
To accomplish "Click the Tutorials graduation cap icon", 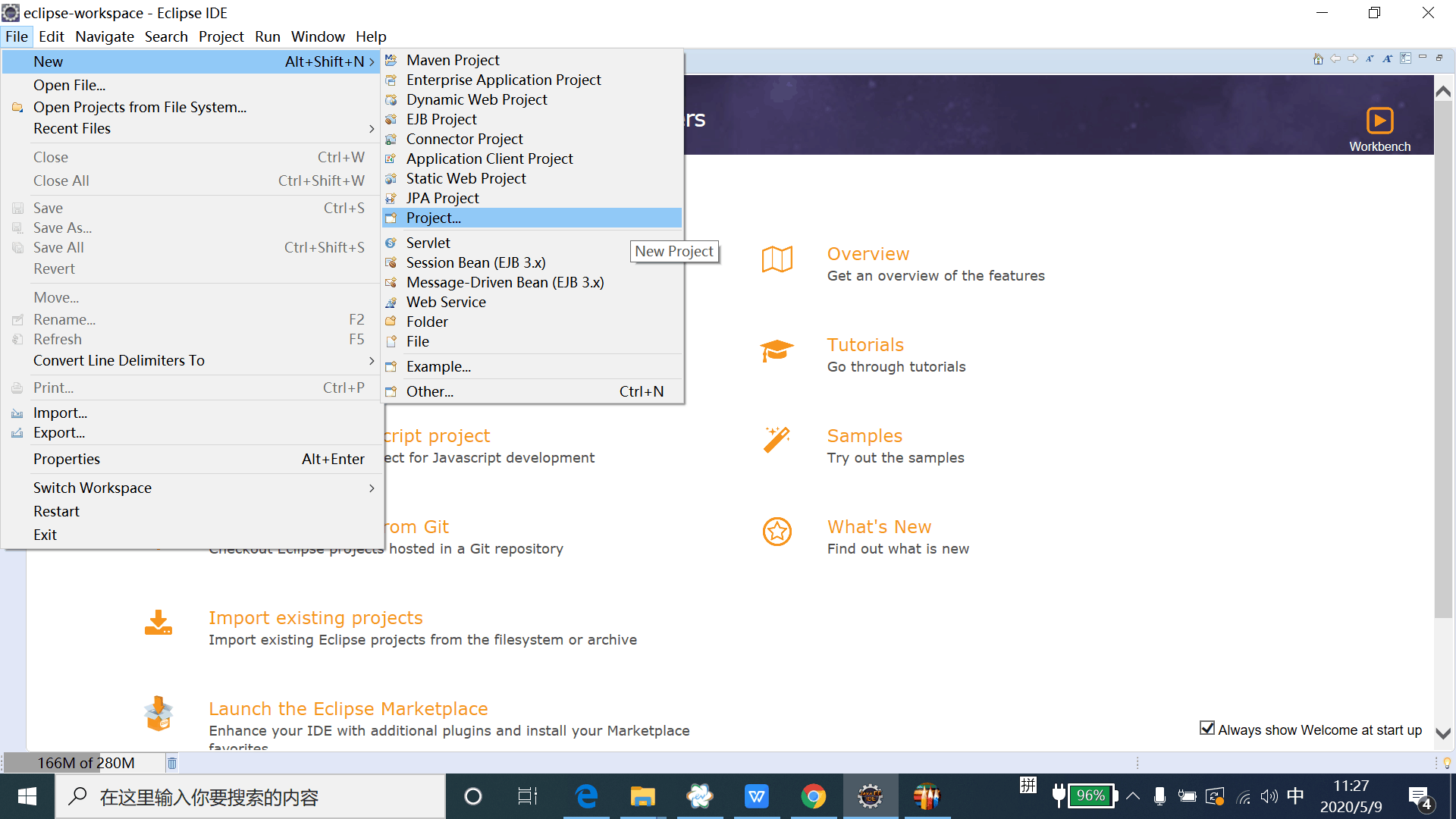I will tap(777, 351).
